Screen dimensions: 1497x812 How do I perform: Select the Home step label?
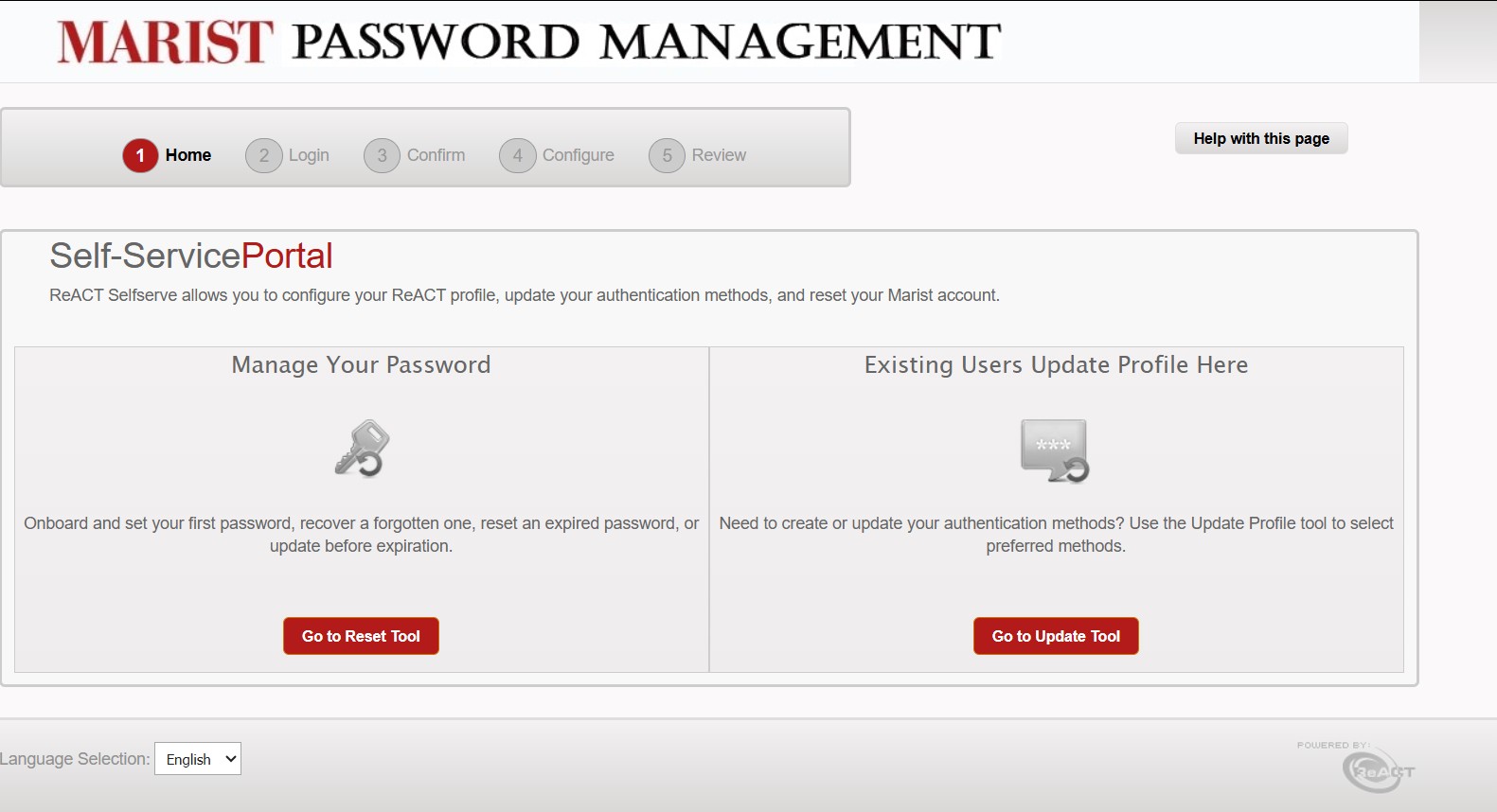point(188,155)
